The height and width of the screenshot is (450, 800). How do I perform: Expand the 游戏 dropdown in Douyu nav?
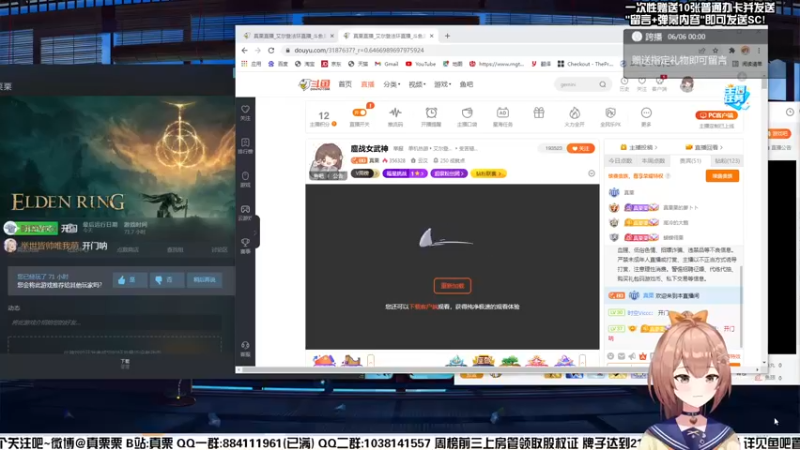coord(442,84)
